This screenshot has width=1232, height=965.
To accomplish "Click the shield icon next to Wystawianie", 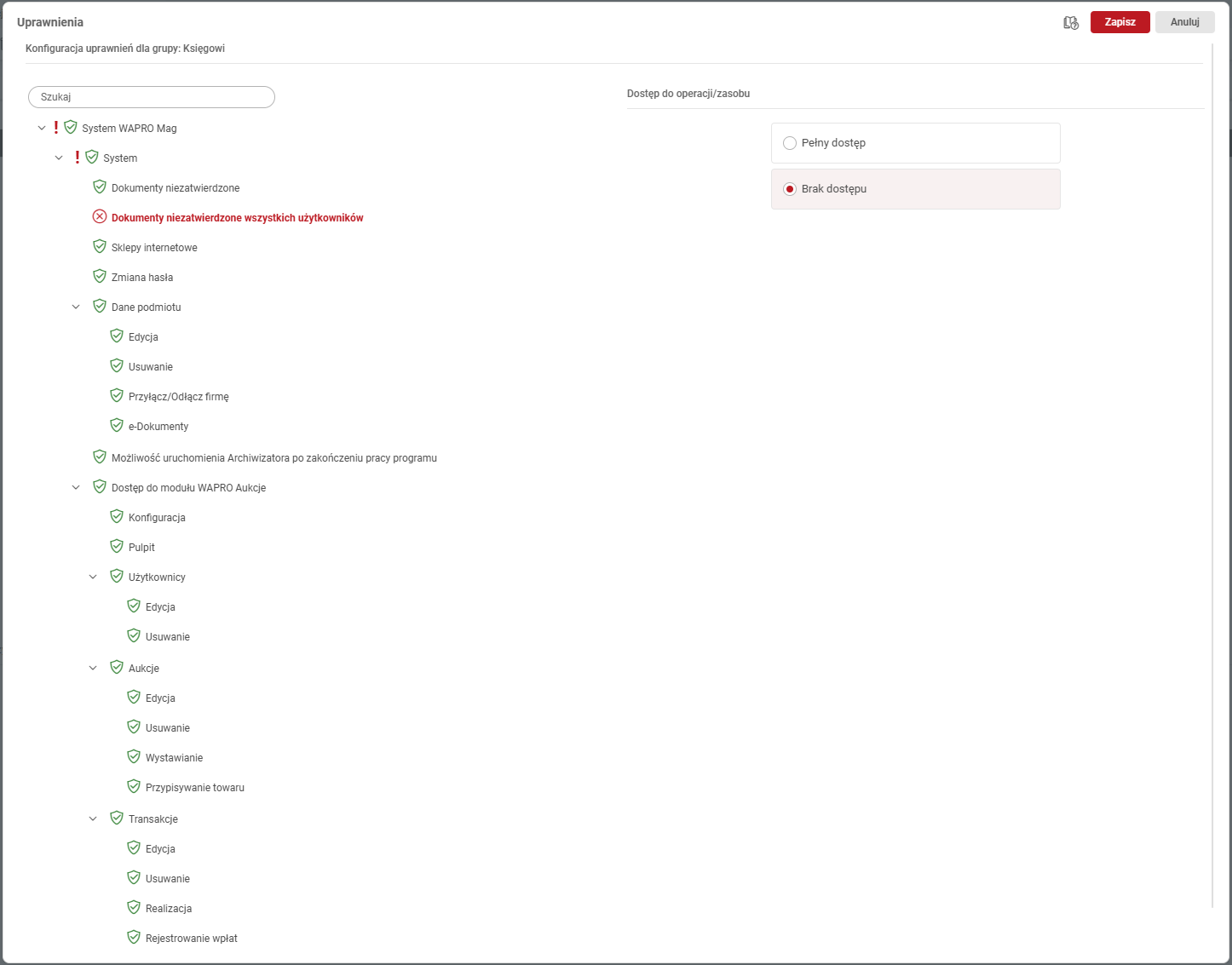I will click(x=134, y=757).
